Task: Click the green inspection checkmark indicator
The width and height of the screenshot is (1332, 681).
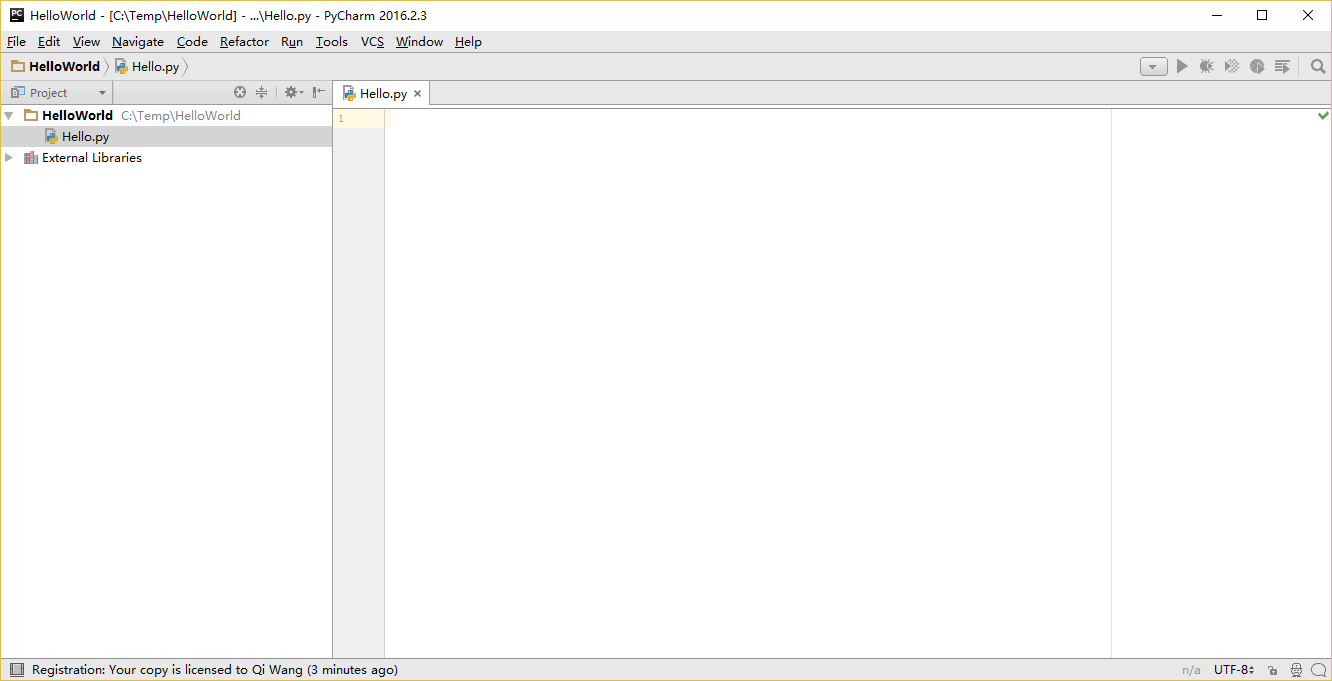Action: point(1324,116)
